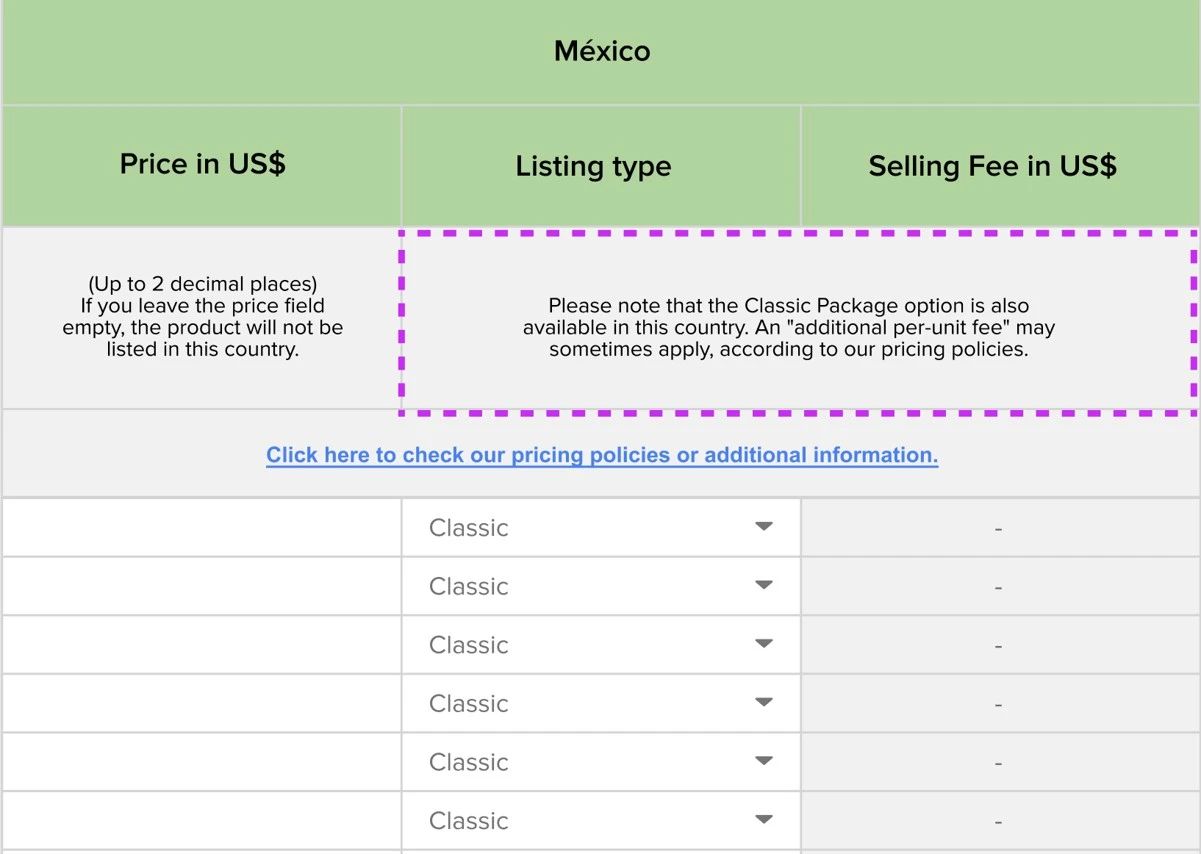
Task: Click the fourth row Classic dropdown arrow
Action: pyautogui.click(x=764, y=703)
